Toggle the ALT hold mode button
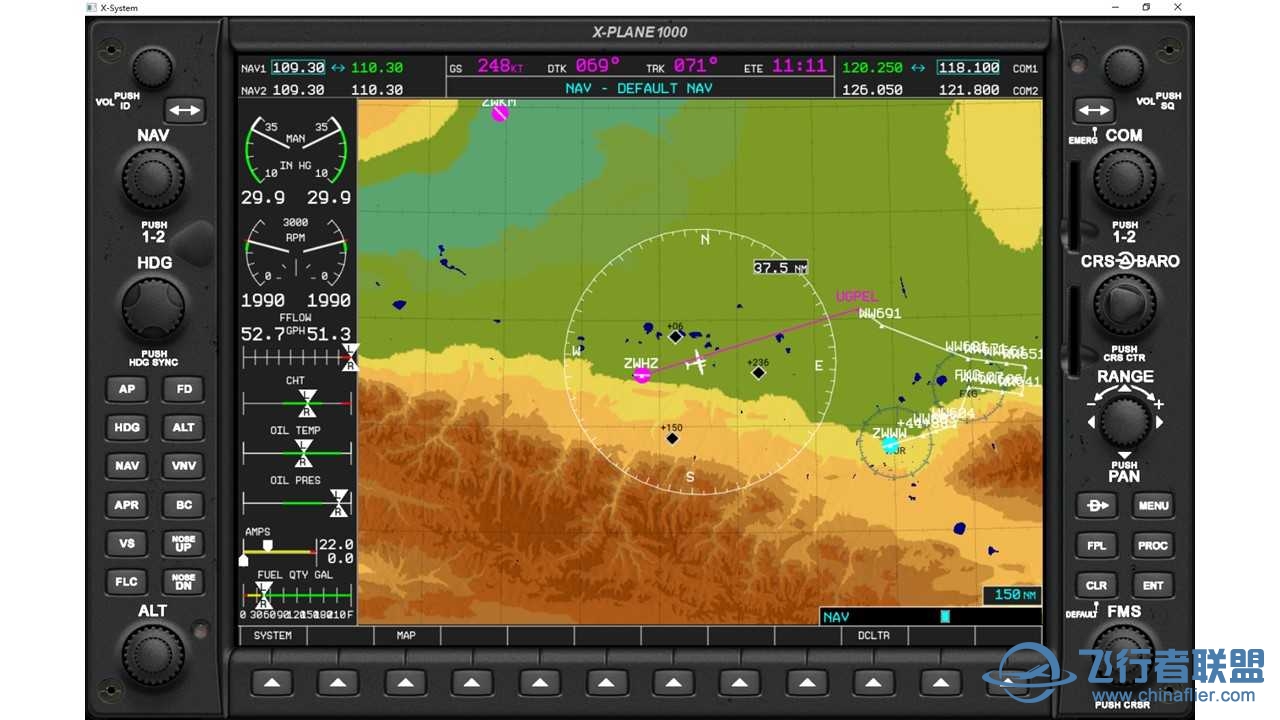Viewport: 1280px width, 720px height. (x=184, y=427)
